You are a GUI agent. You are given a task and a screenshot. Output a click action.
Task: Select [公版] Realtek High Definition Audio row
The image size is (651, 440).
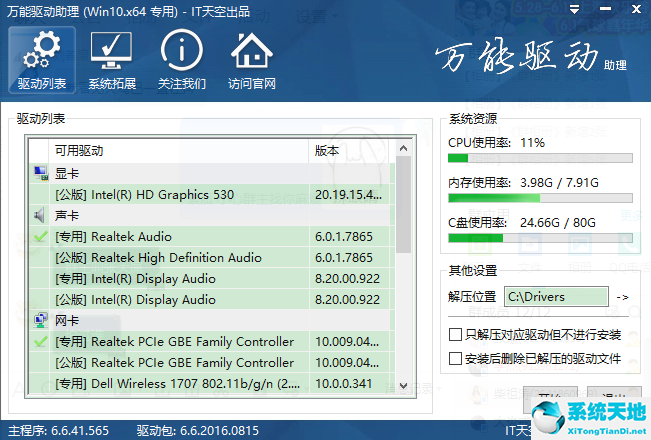[212, 257]
